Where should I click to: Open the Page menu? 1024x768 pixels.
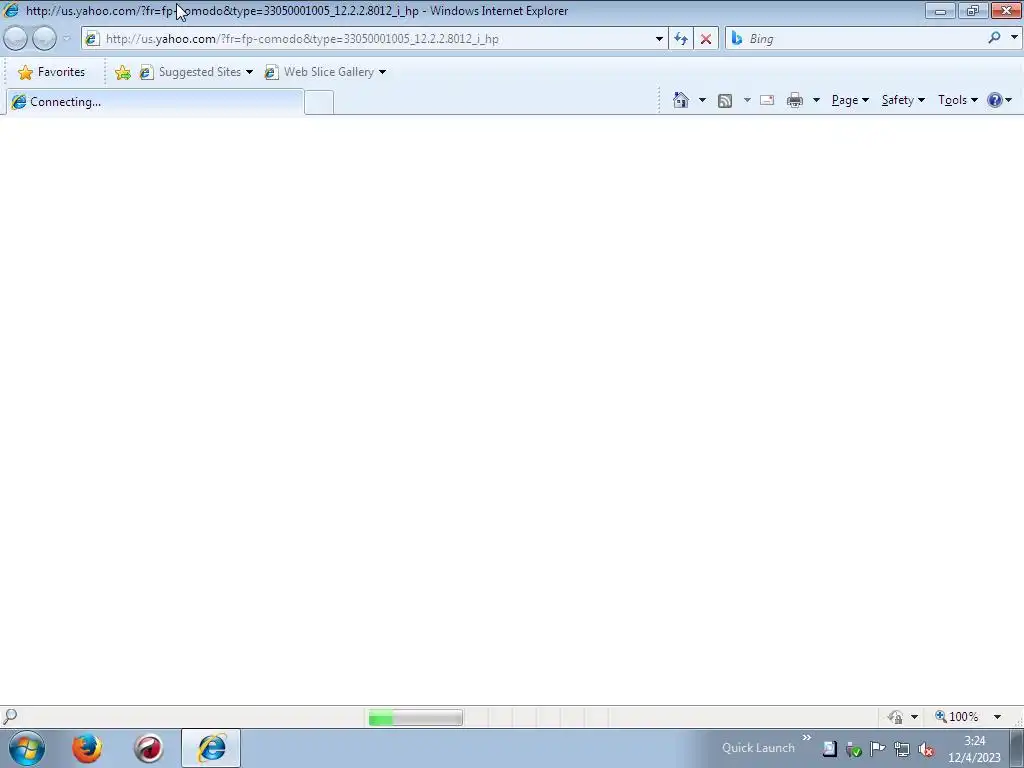850,100
